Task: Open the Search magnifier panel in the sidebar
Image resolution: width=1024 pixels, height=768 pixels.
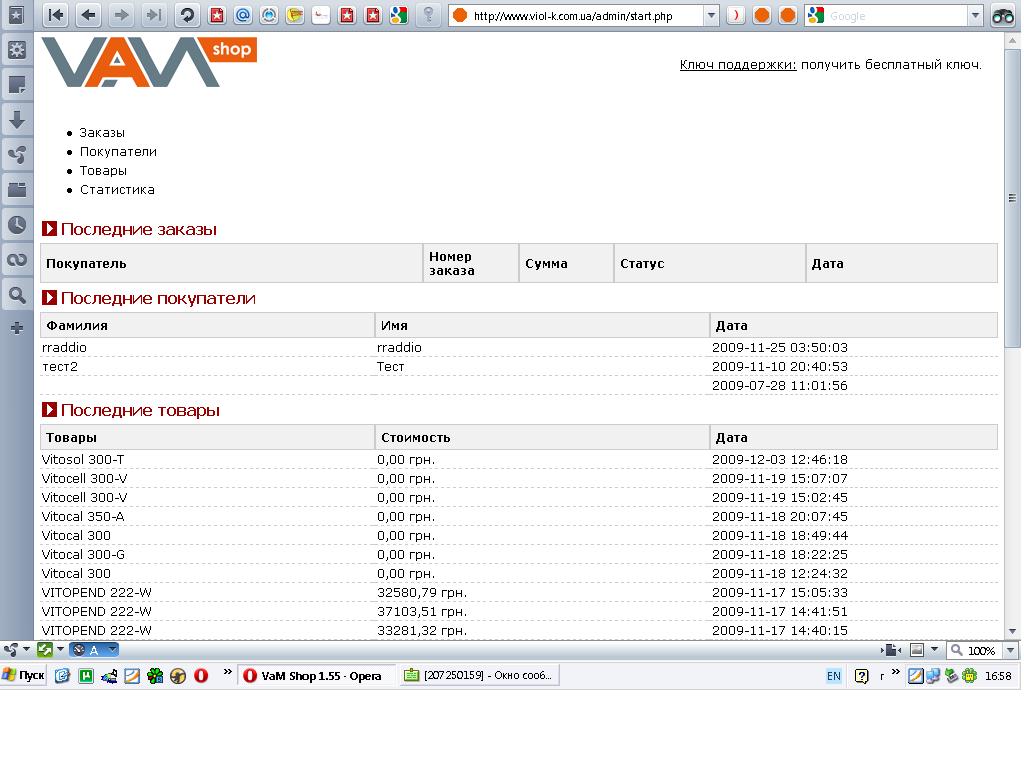Action: point(17,295)
